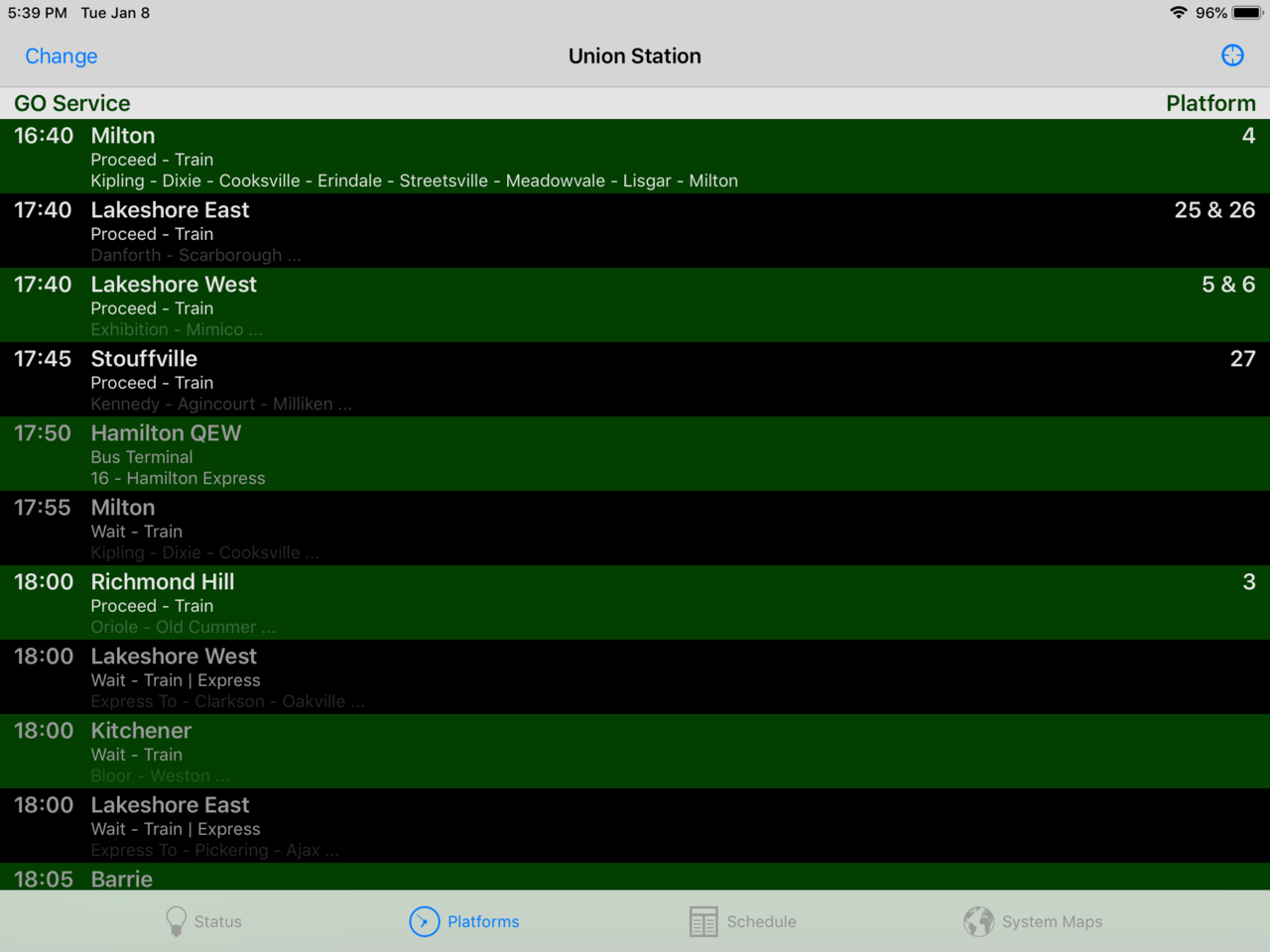Check the Wi-Fi status icon

[1179, 13]
